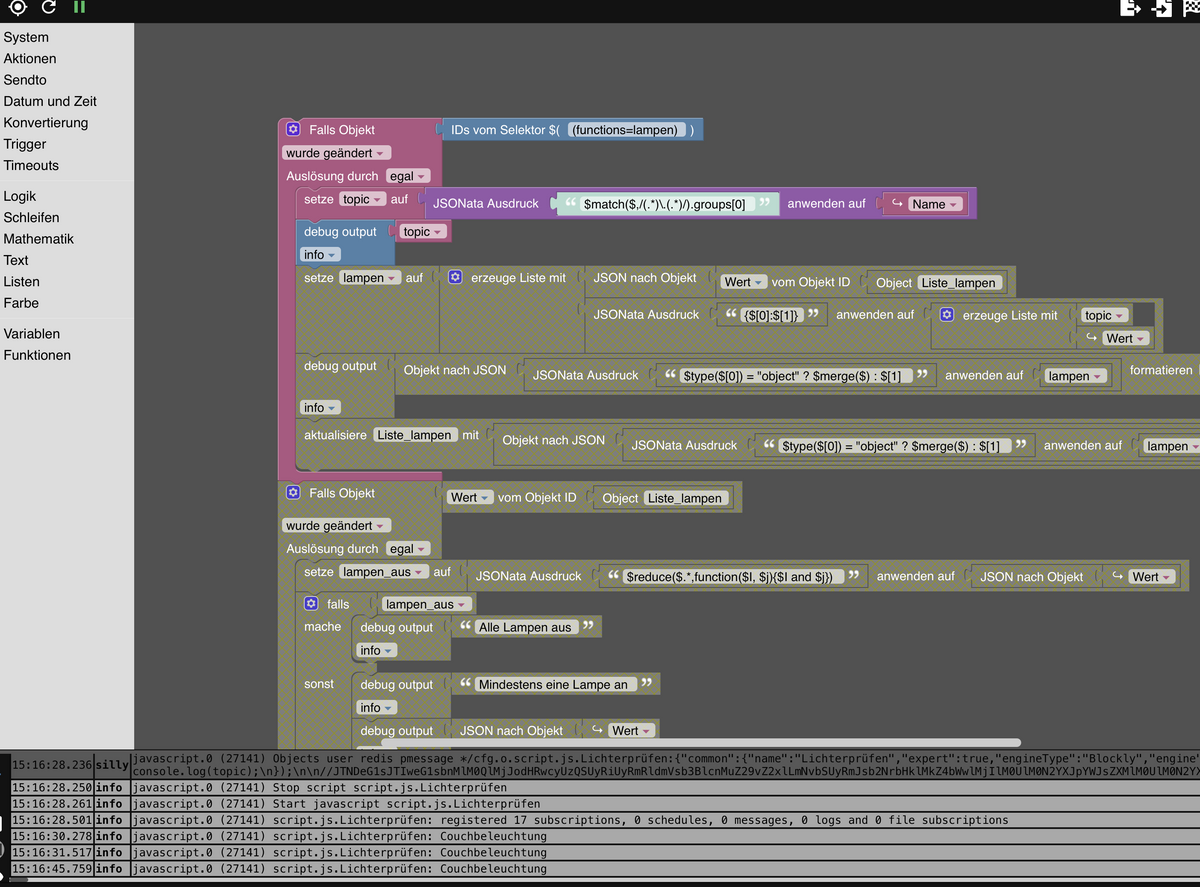Open info level dropdown under debug output topic
The width and height of the screenshot is (1200, 887).
pos(321,254)
